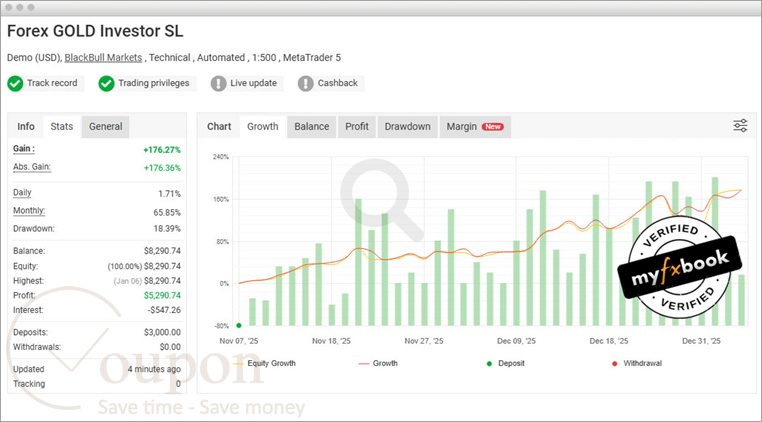Viewport: 762px width, 422px height.
Task: Click the gray Live update warning icon
Action: point(219,84)
